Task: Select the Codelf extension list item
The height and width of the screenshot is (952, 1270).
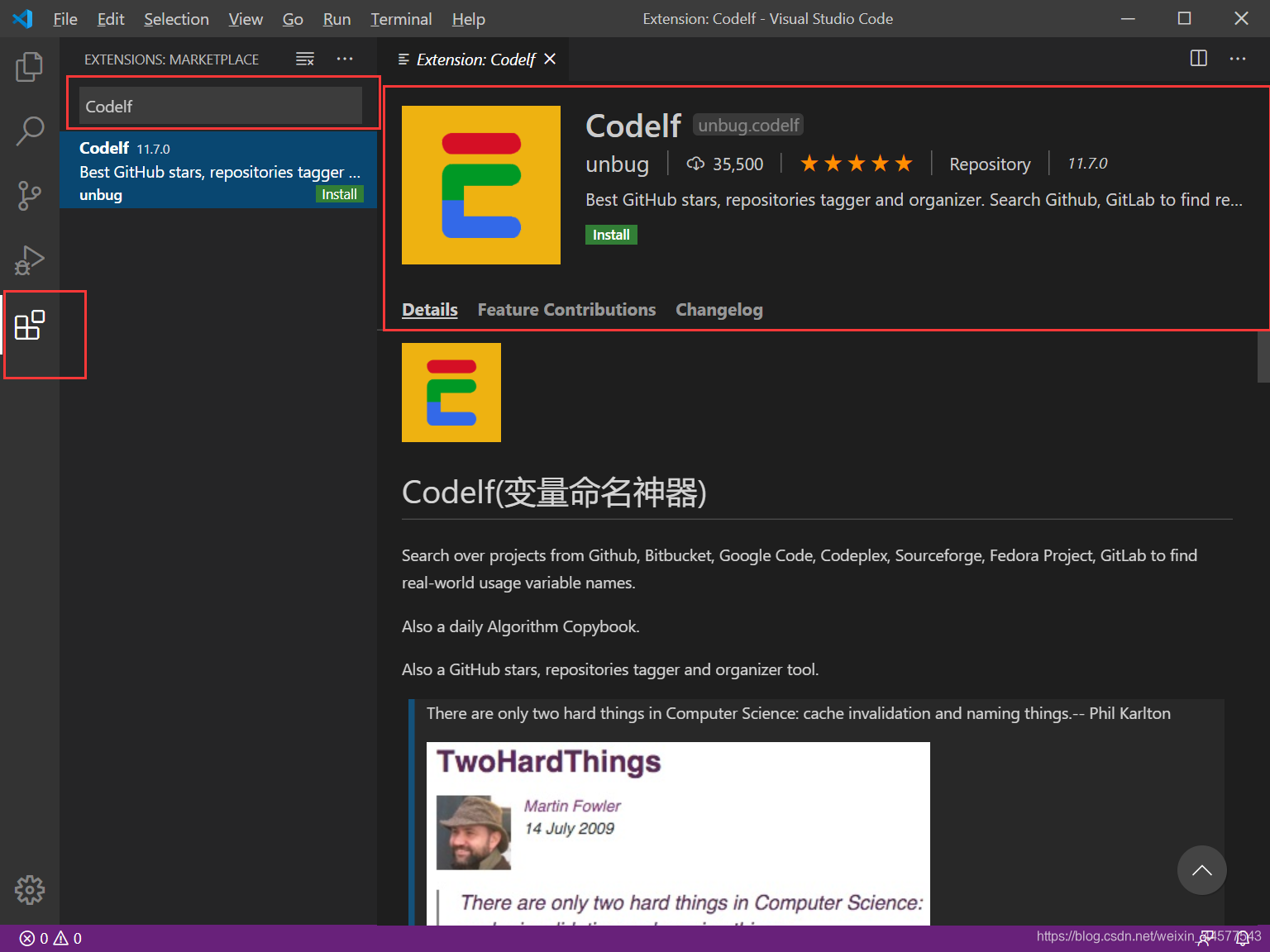Action: [x=218, y=170]
